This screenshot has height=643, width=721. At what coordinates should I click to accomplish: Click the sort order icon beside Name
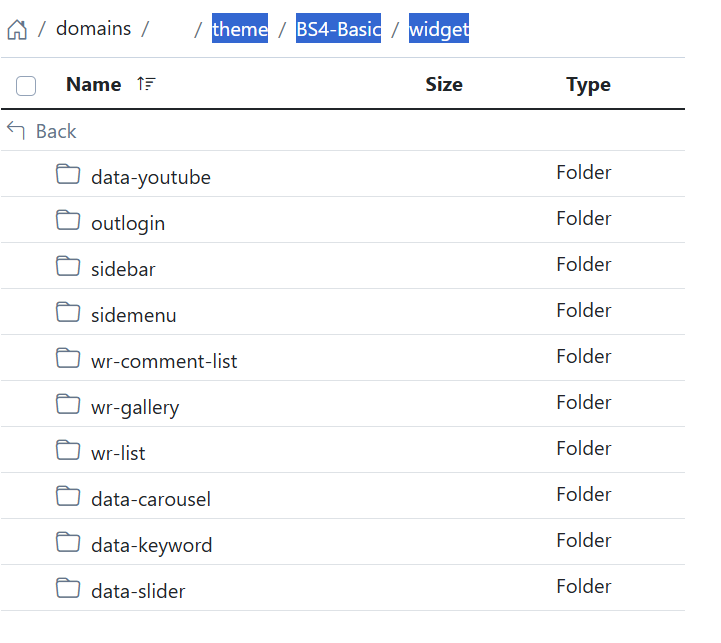[x=146, y=84]
